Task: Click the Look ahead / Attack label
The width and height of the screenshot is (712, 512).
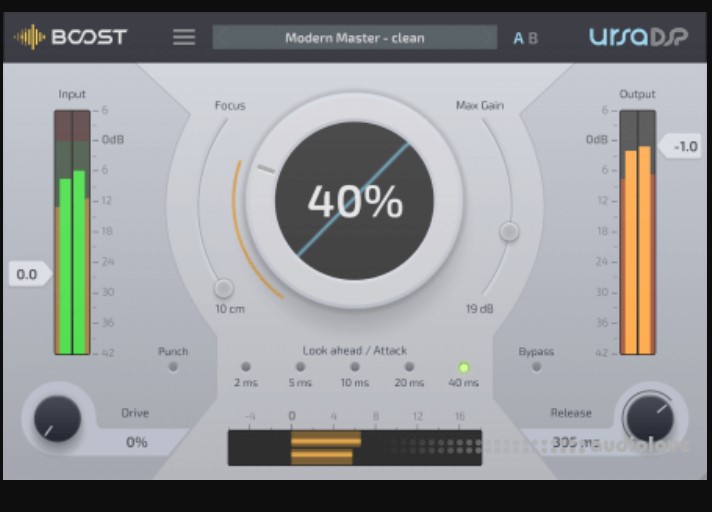Action: [x=355, y=350]
